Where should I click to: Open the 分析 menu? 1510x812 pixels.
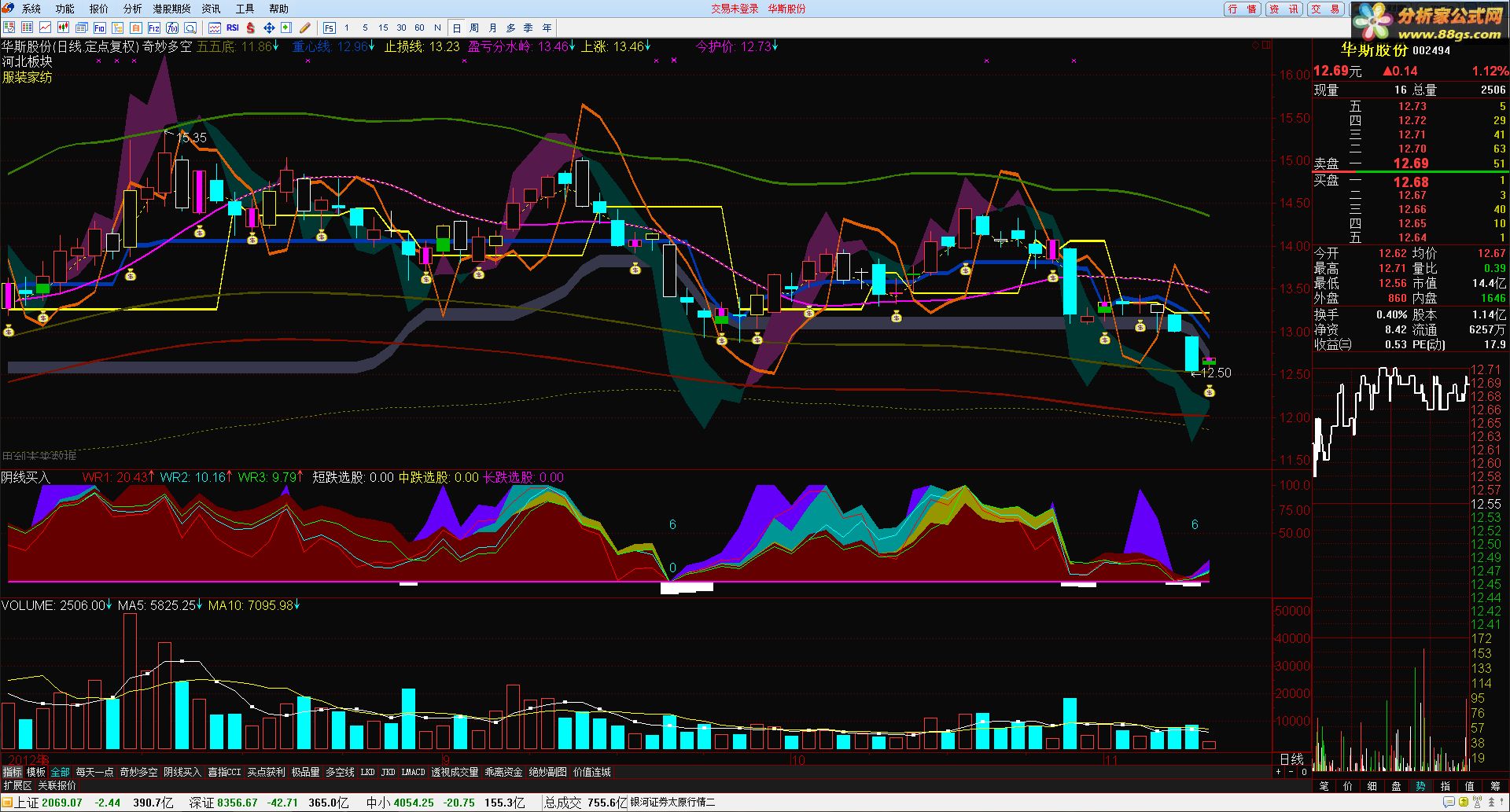pos(132,9)
